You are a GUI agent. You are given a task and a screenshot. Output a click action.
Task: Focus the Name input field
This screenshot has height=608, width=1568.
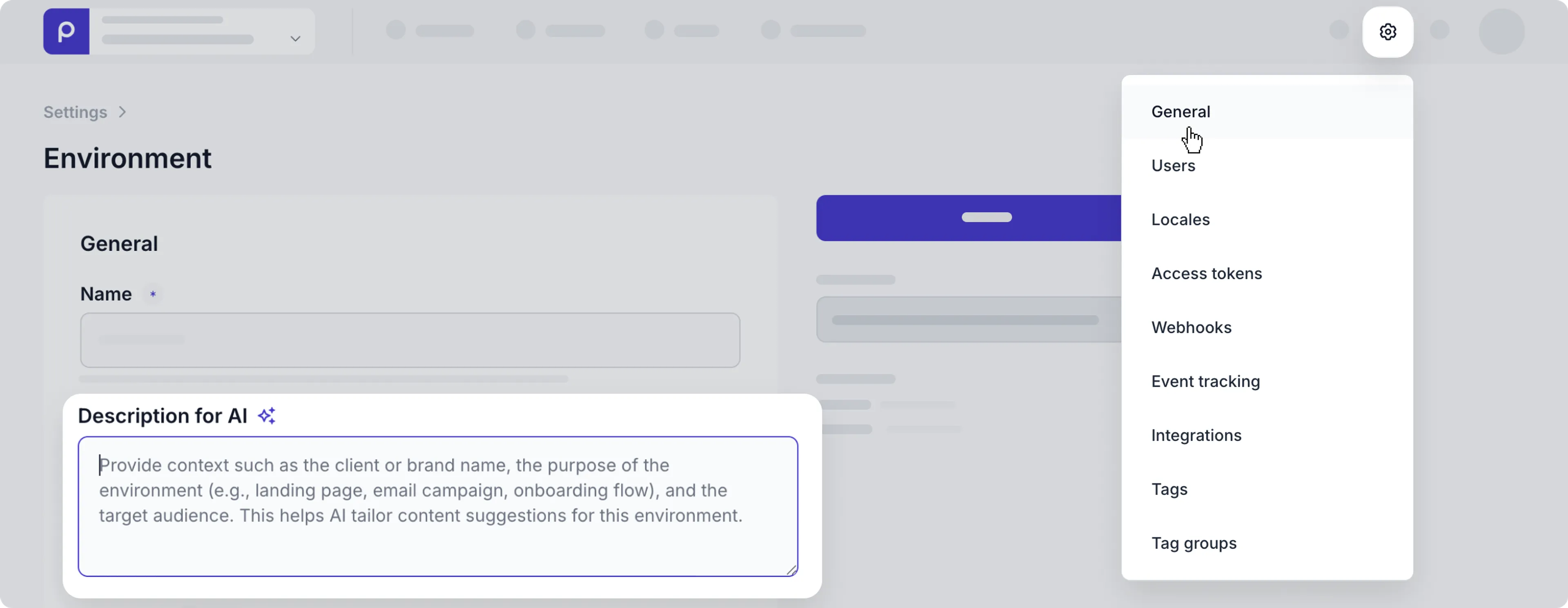click(410, 340)
